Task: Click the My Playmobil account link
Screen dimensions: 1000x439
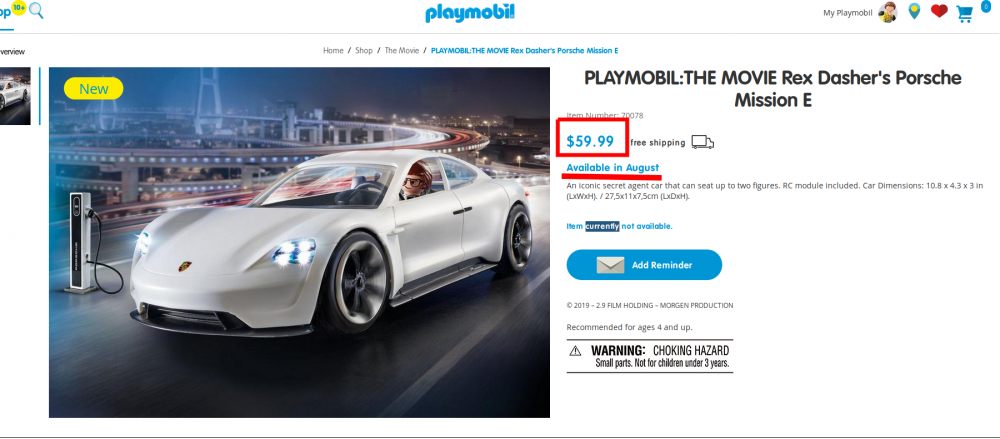Action: pos(848,13)
